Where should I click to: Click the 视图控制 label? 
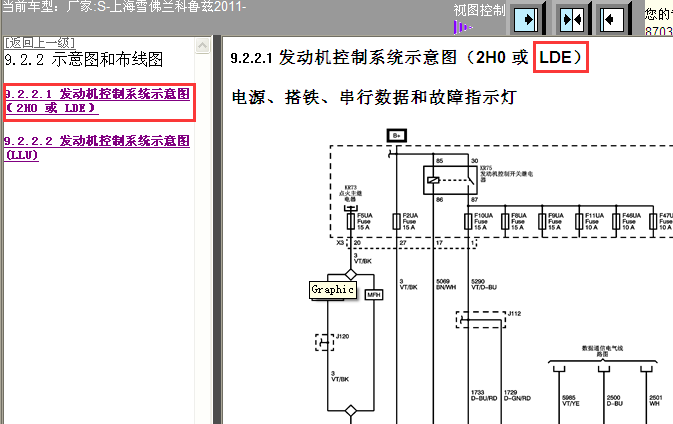click(x=479, y=10)
